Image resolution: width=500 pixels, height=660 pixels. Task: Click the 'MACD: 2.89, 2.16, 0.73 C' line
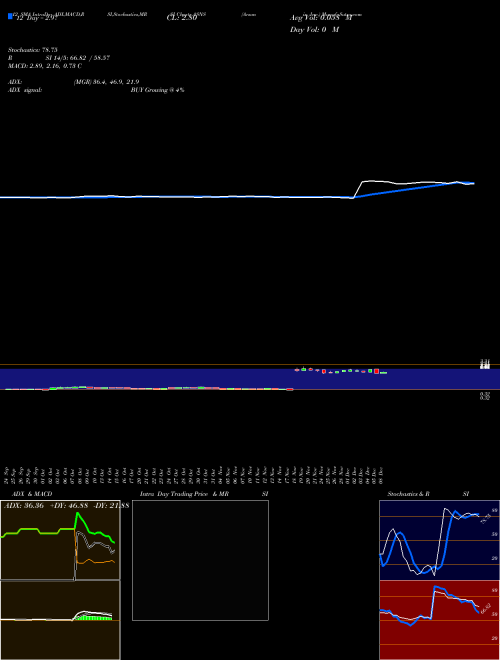point(45,66)
